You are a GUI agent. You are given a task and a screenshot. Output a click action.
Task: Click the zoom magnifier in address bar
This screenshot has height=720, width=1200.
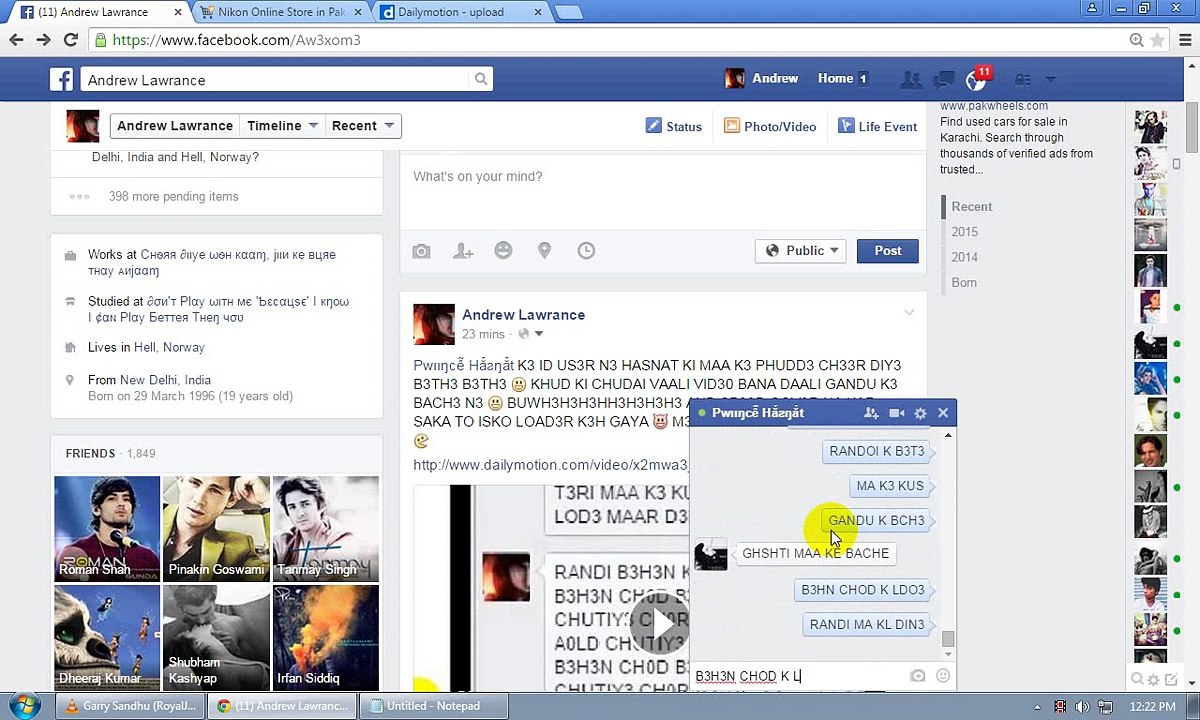click(x=1136, y=40)
